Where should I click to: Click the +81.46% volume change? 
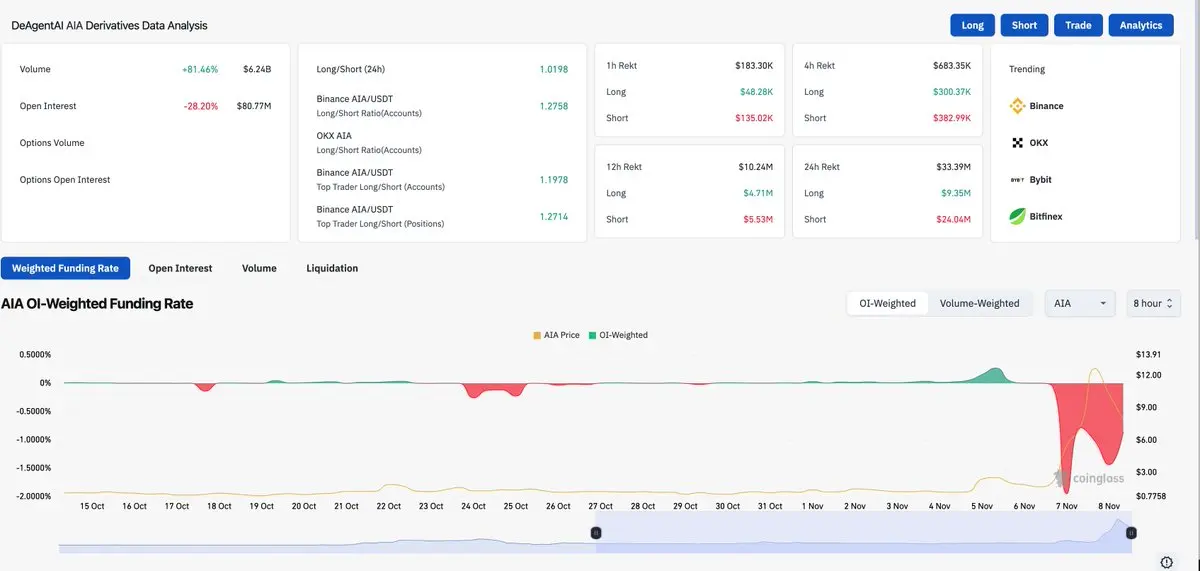point(200,69)
